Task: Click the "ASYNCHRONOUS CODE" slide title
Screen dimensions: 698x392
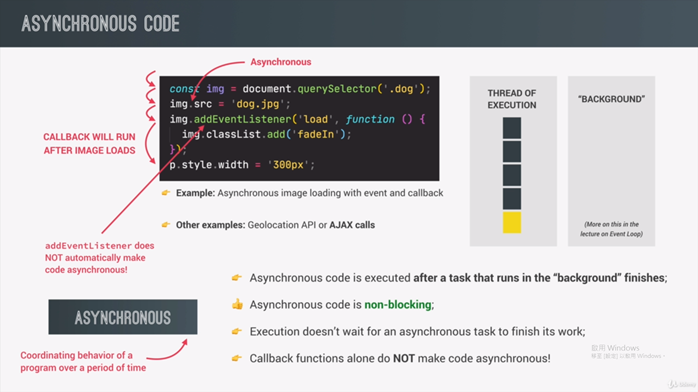Action: point(101,24)
